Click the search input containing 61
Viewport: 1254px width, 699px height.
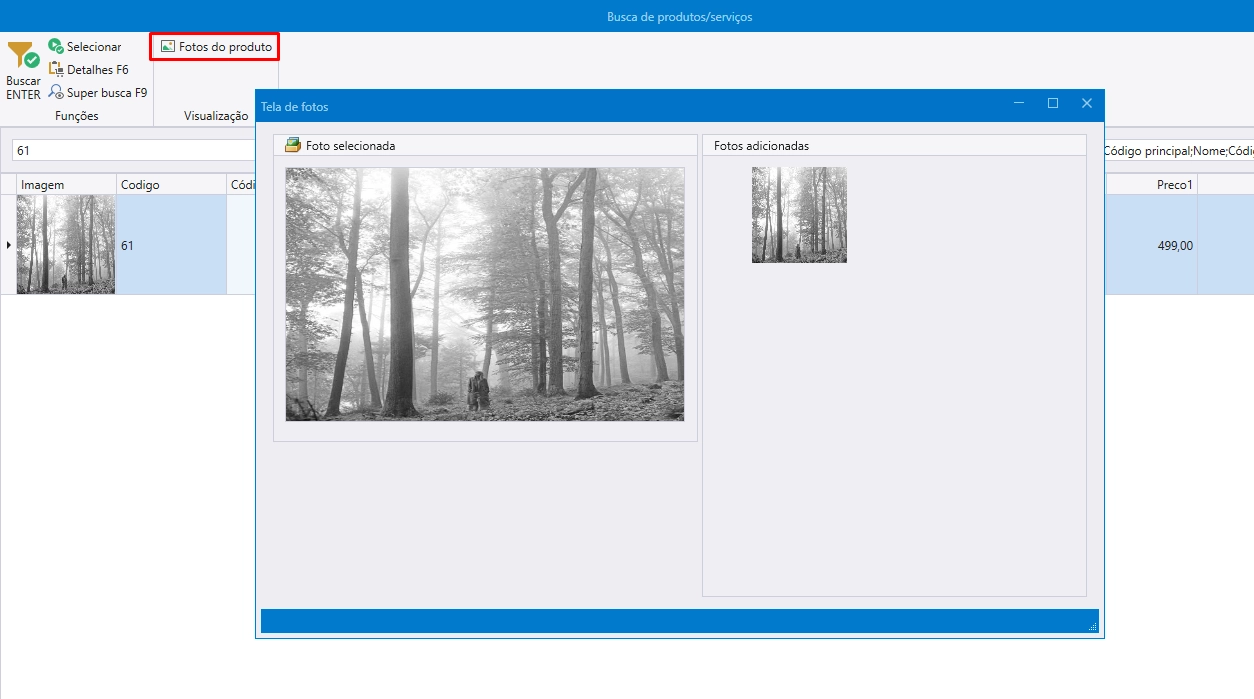132,150
